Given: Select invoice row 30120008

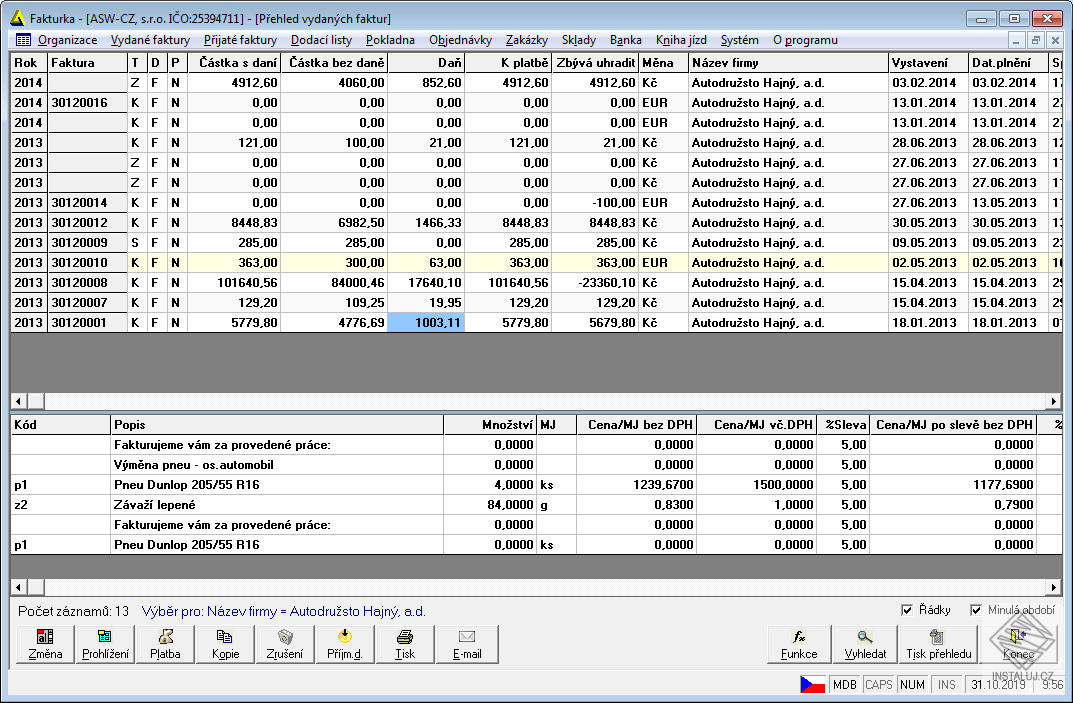Looking at the screenshot, I should tap(79, 283).
